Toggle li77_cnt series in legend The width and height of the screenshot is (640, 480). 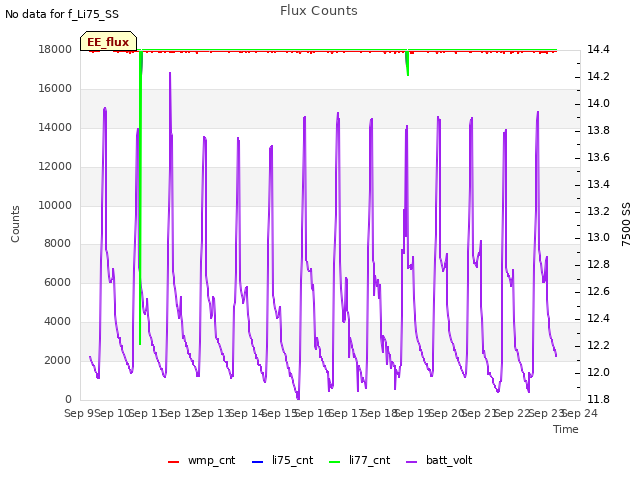pos(360,460)
